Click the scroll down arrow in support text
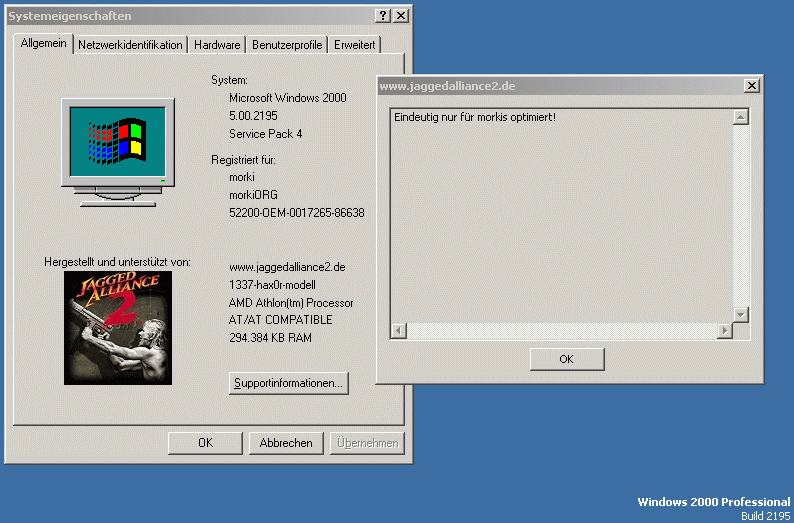The width and height of the screenshot is (794, 523). 741,314
